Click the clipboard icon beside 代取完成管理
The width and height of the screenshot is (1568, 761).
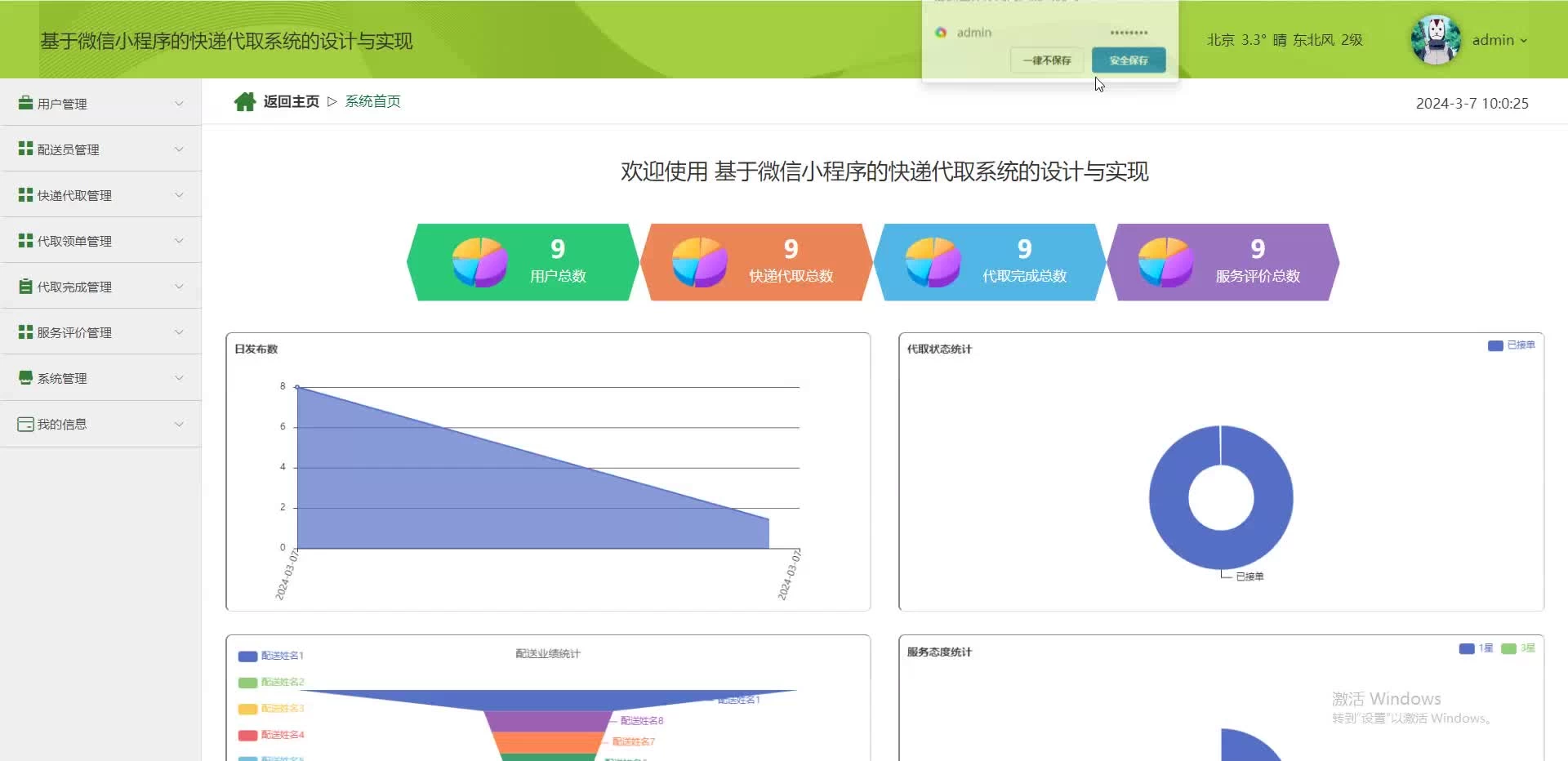coord(25,286)
